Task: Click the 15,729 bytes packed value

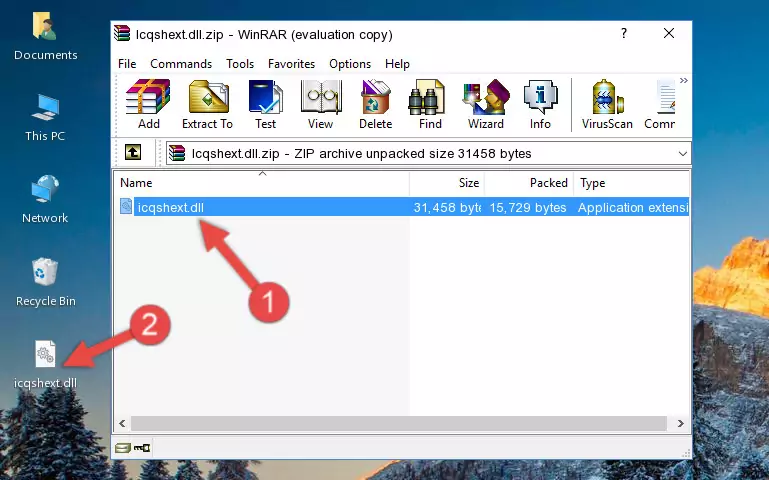Action: tap(528, 207)
